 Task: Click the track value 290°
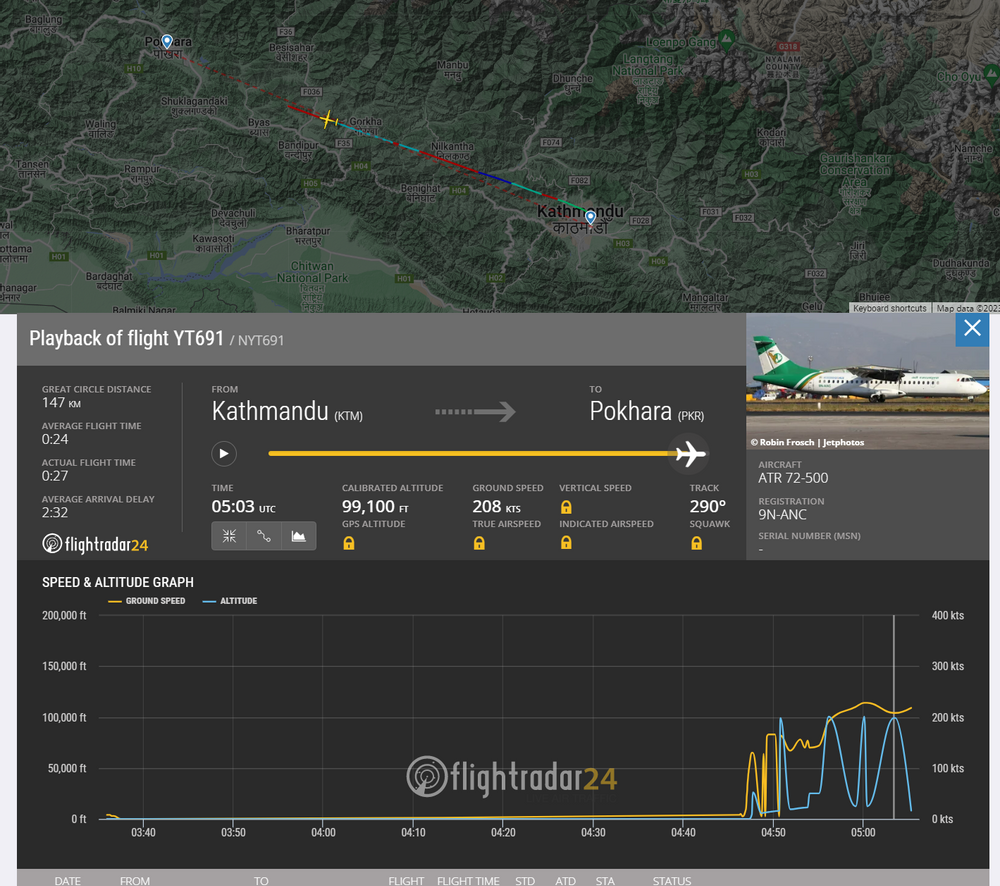click(x=707, y=506)
